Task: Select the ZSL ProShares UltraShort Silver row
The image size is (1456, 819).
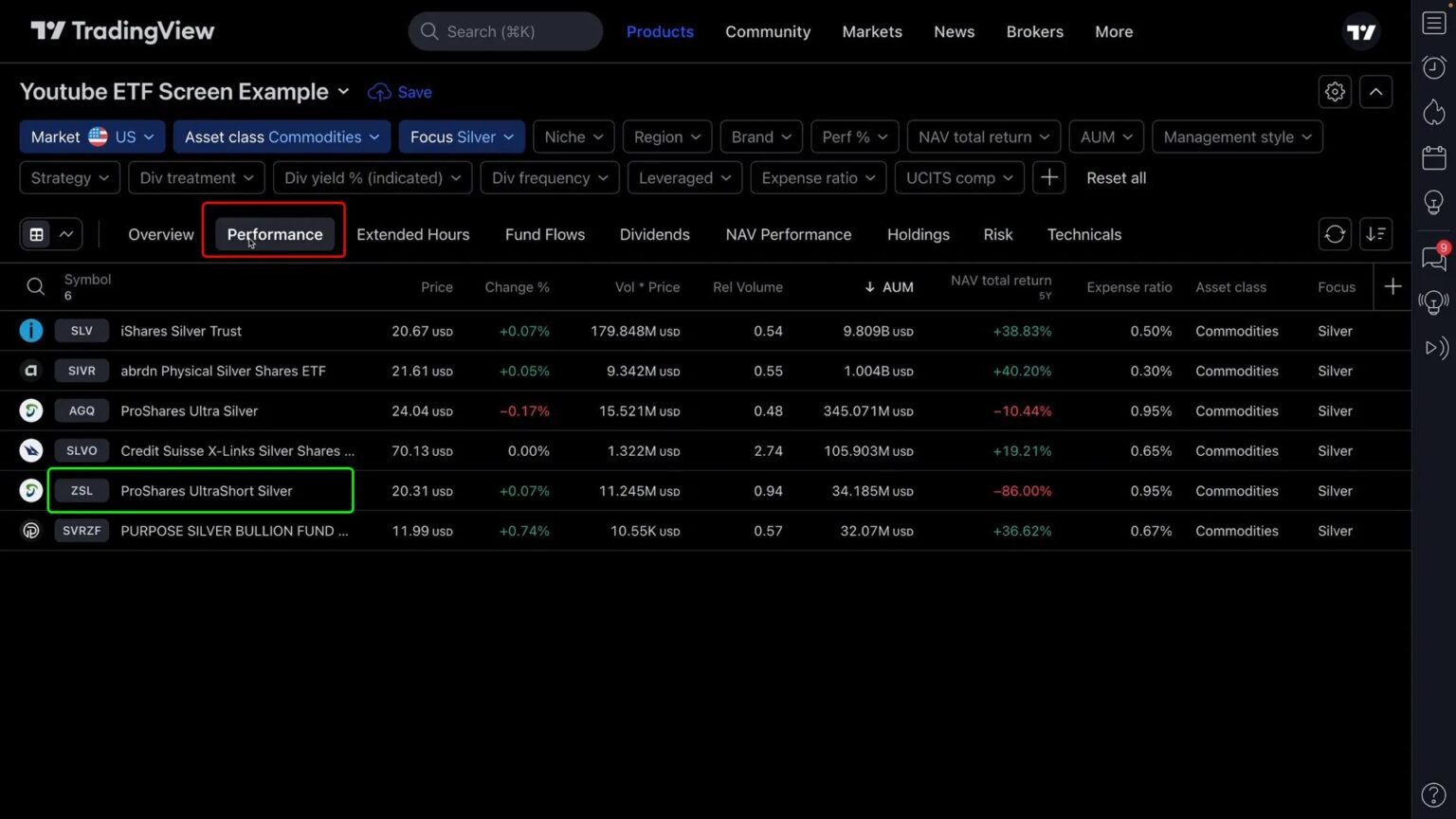Action: [x=207, y=490]
